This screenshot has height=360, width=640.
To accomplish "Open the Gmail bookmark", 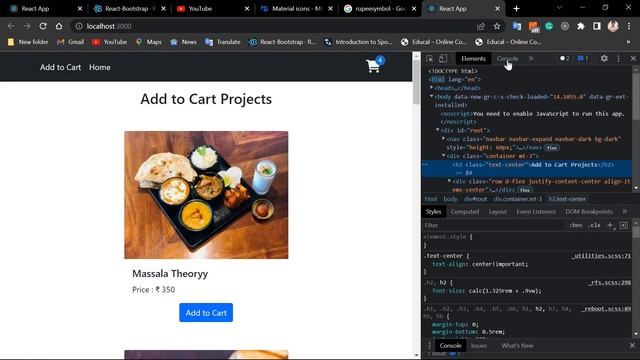I will click(x=71, y=42).
